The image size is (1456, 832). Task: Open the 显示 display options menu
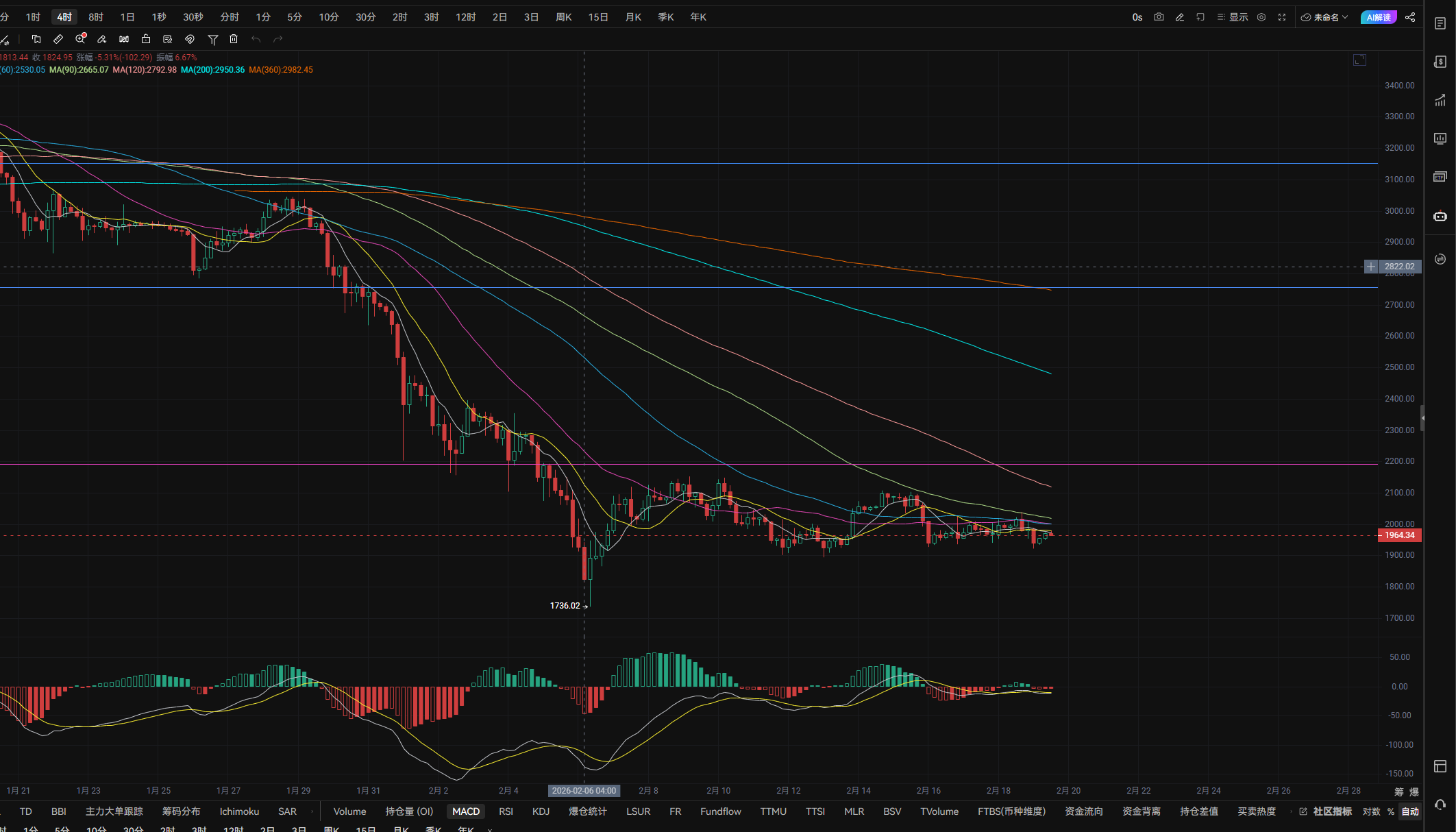(1232, 17)
